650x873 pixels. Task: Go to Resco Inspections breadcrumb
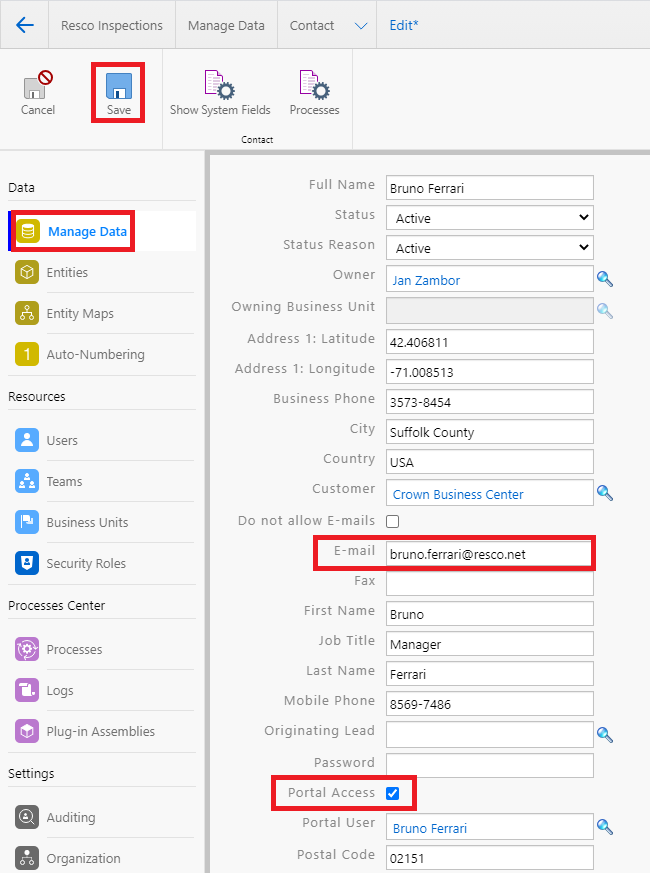pyautogui.click(x=112, y=25)
